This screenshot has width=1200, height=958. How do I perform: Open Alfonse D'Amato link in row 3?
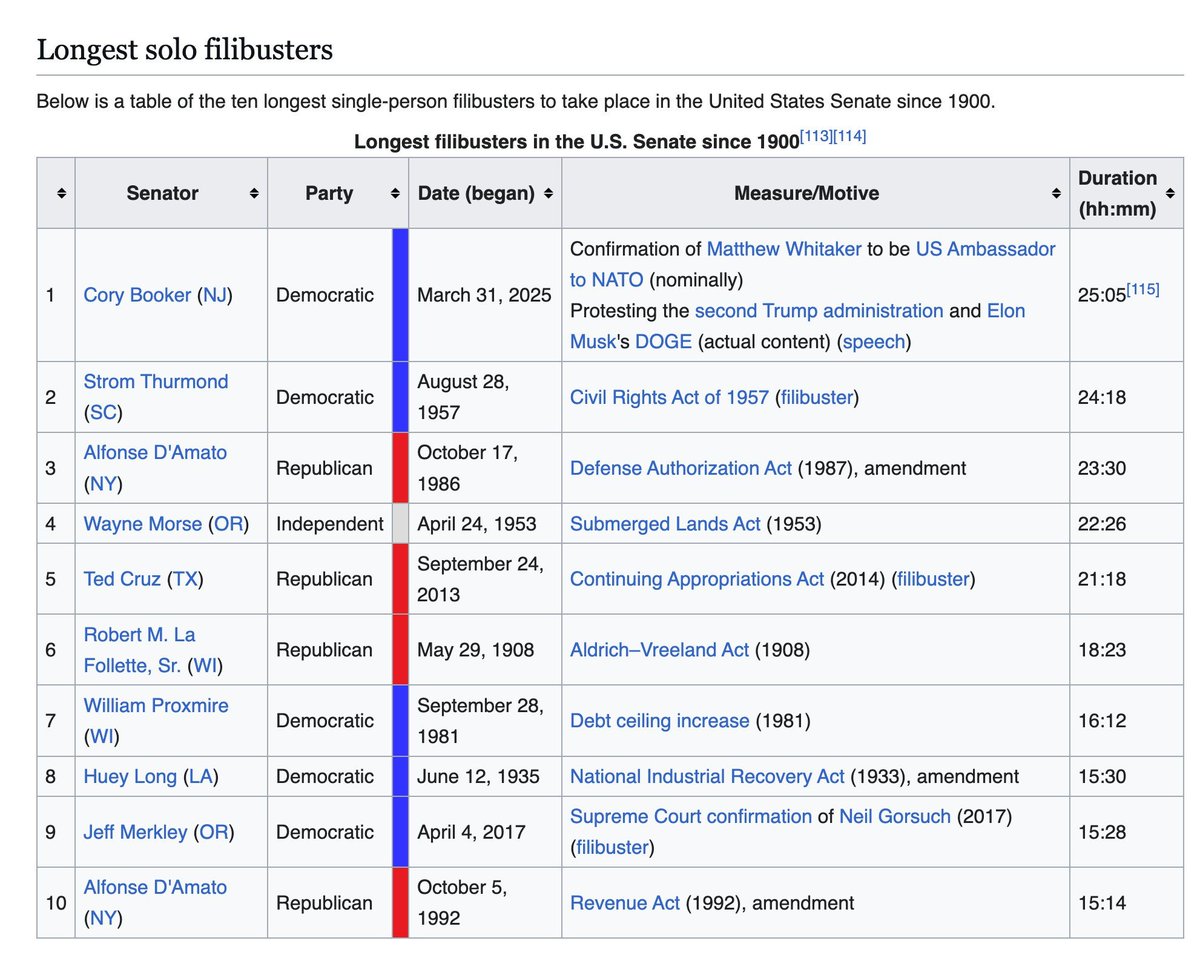(x=155, y=453)
